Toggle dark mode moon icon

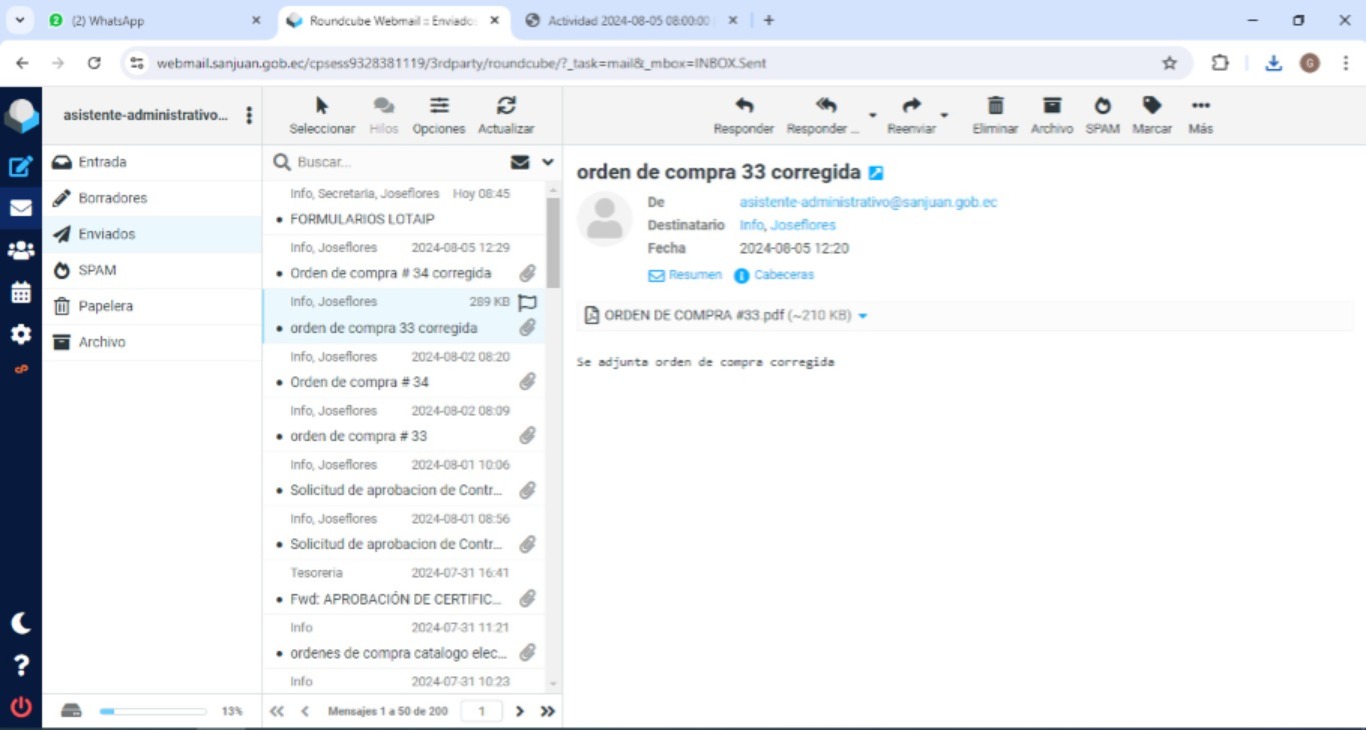coord(21,624)
